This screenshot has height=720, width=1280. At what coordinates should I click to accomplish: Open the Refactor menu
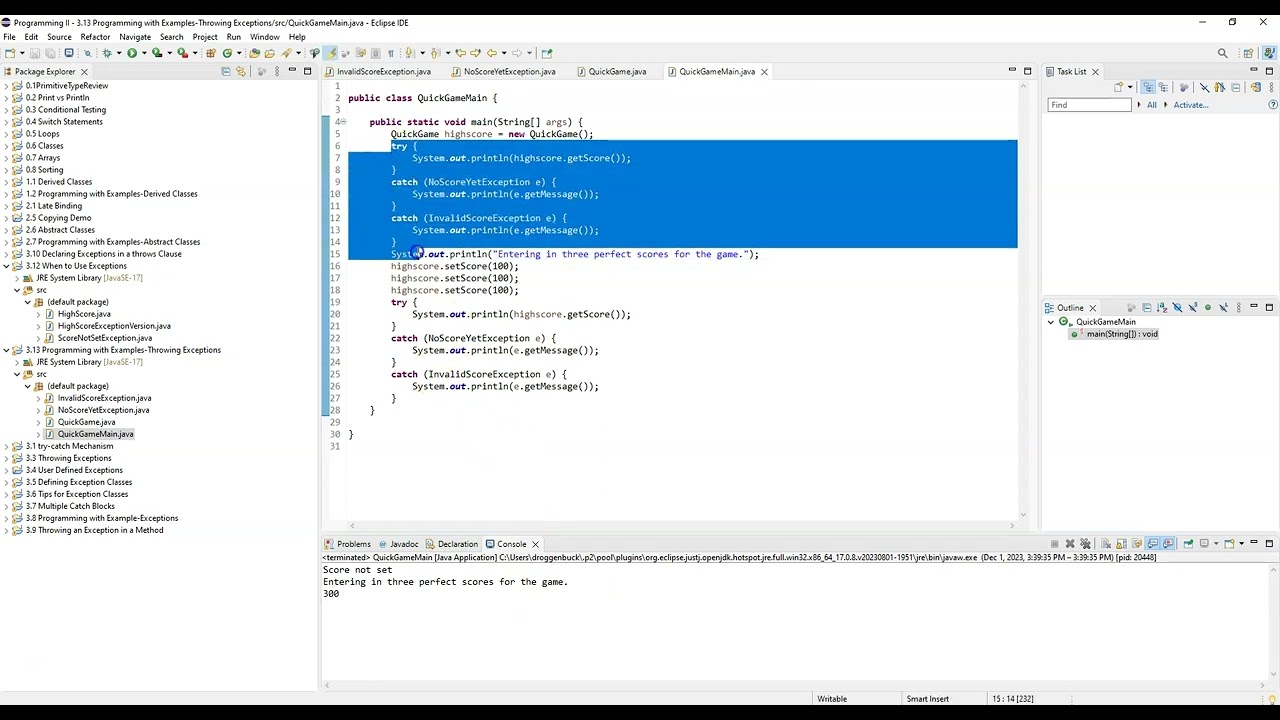(95, 37)
